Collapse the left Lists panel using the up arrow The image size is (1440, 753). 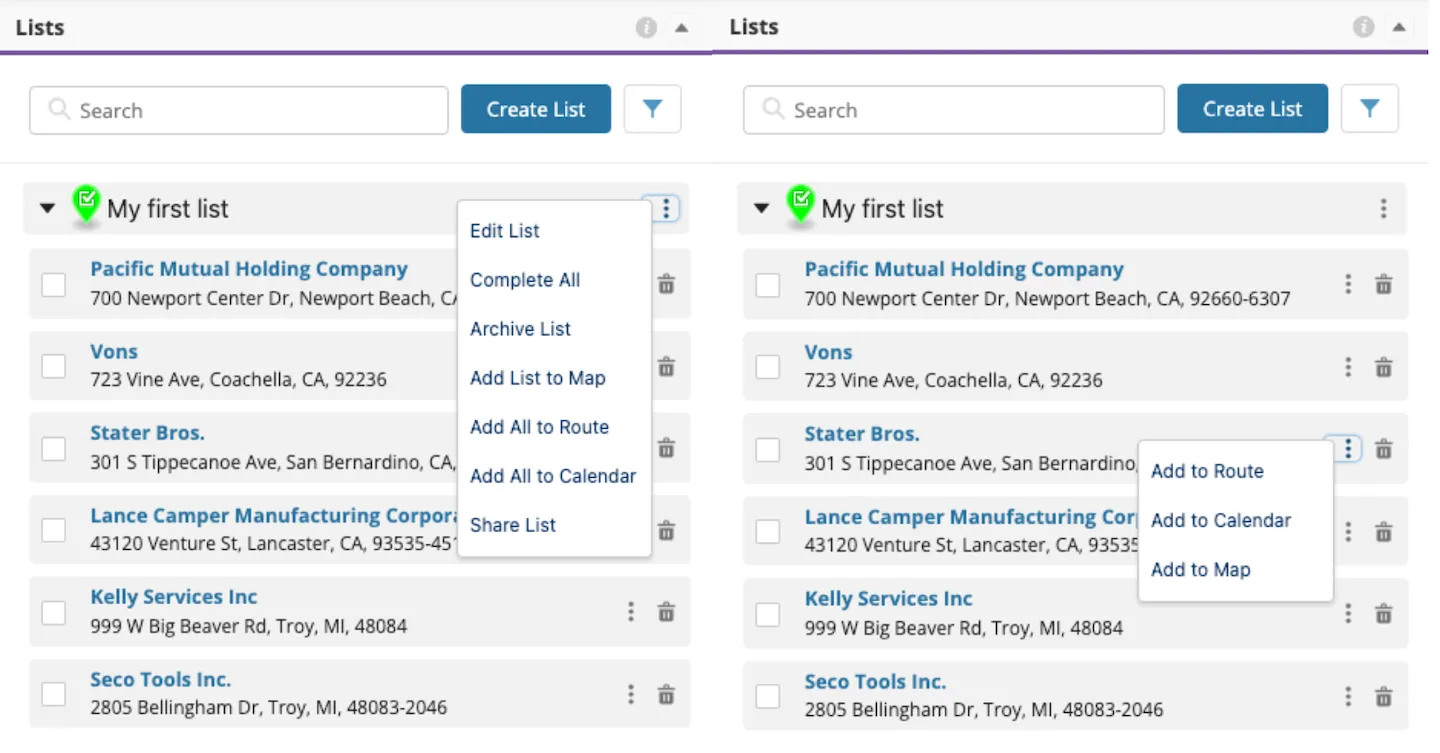pyautogui.click(x=682, y=28)
